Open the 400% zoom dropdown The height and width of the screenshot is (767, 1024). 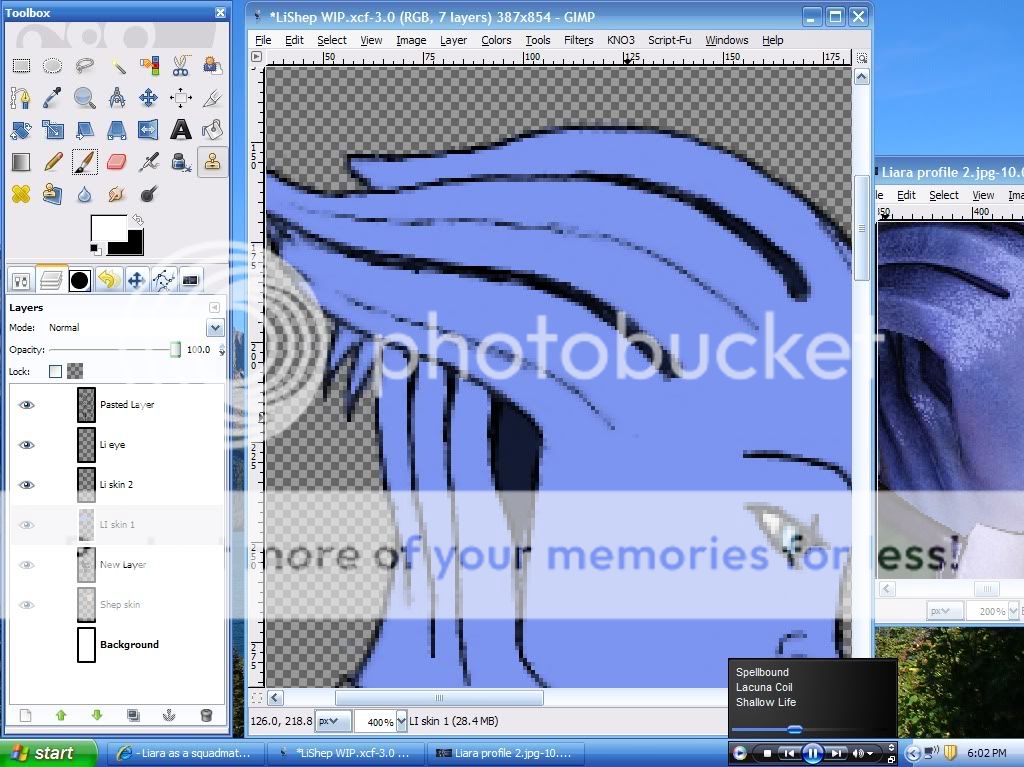(x=402, y=721)
